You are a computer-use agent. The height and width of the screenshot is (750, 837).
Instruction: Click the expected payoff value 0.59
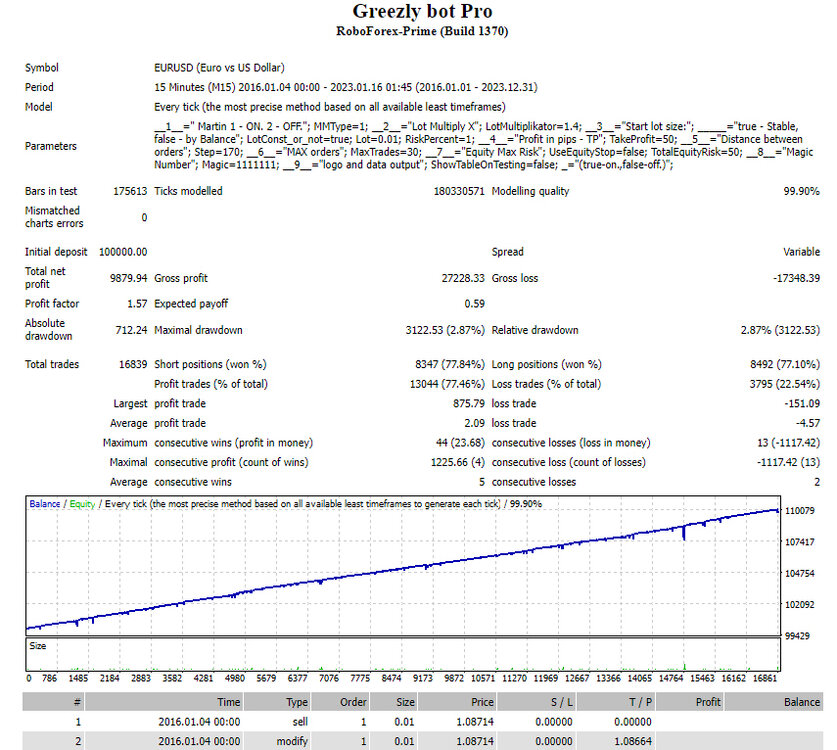(x=475, y=303)
